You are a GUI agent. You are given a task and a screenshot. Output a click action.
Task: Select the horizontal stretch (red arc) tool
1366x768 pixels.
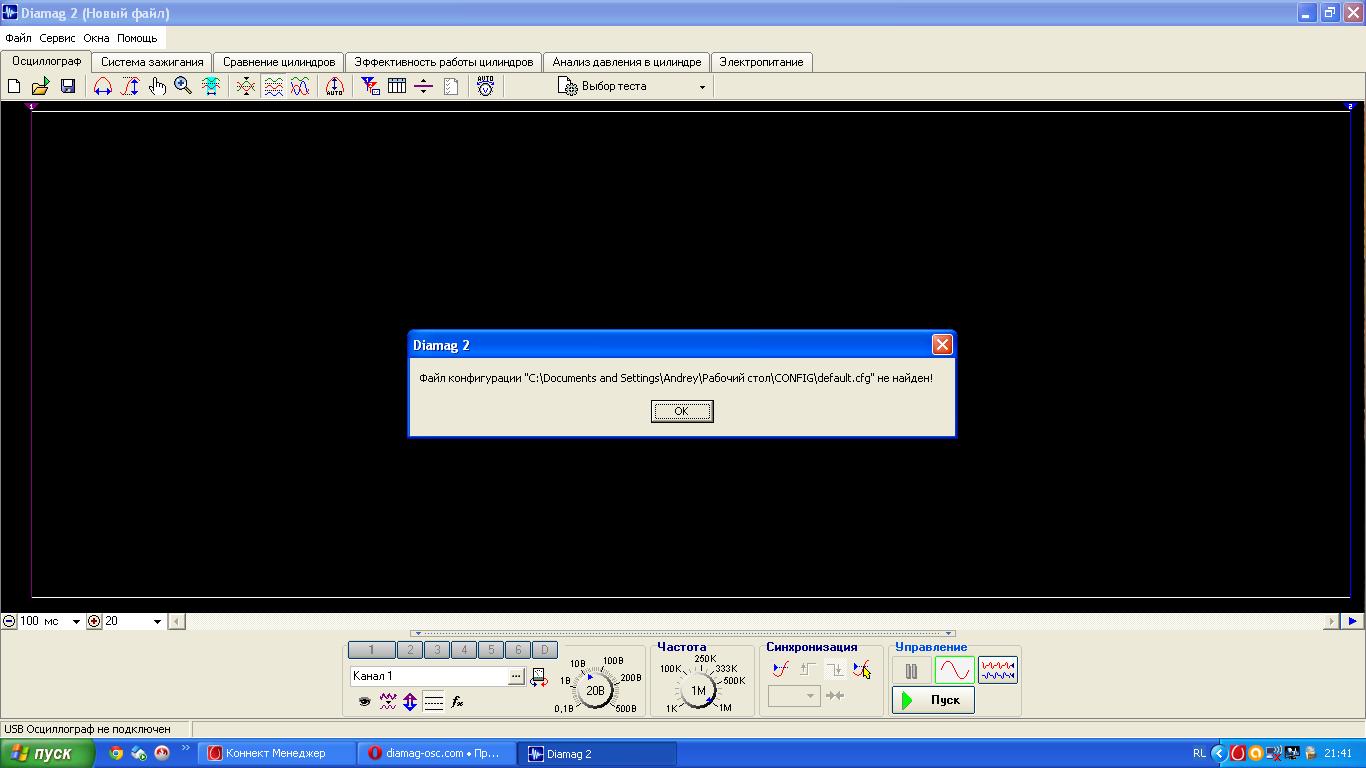(103, 87)
